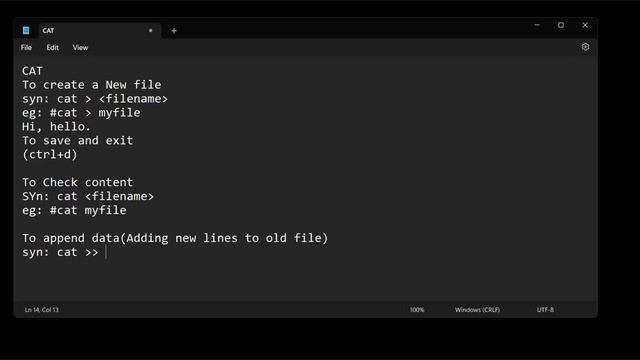This screenshot has height=360, width=640.
Task: Open the Edit menu
Action: tap(52, 47)
